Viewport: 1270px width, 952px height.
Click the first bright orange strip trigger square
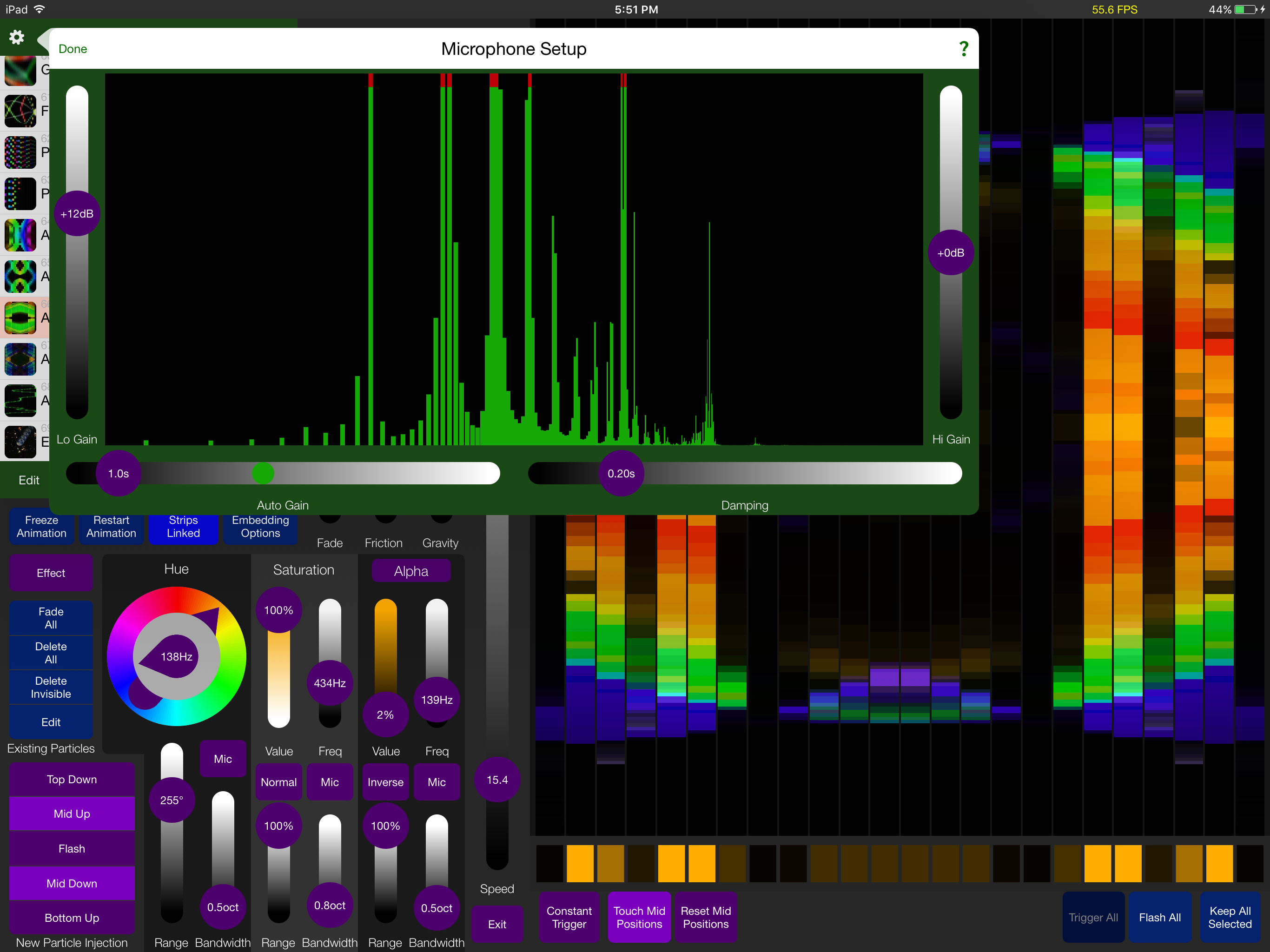(580, 863)
